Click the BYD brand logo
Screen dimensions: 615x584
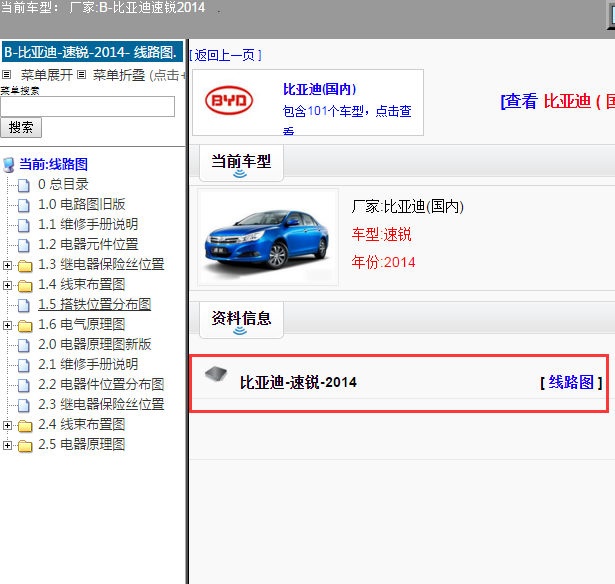click(x=229, y=101)
